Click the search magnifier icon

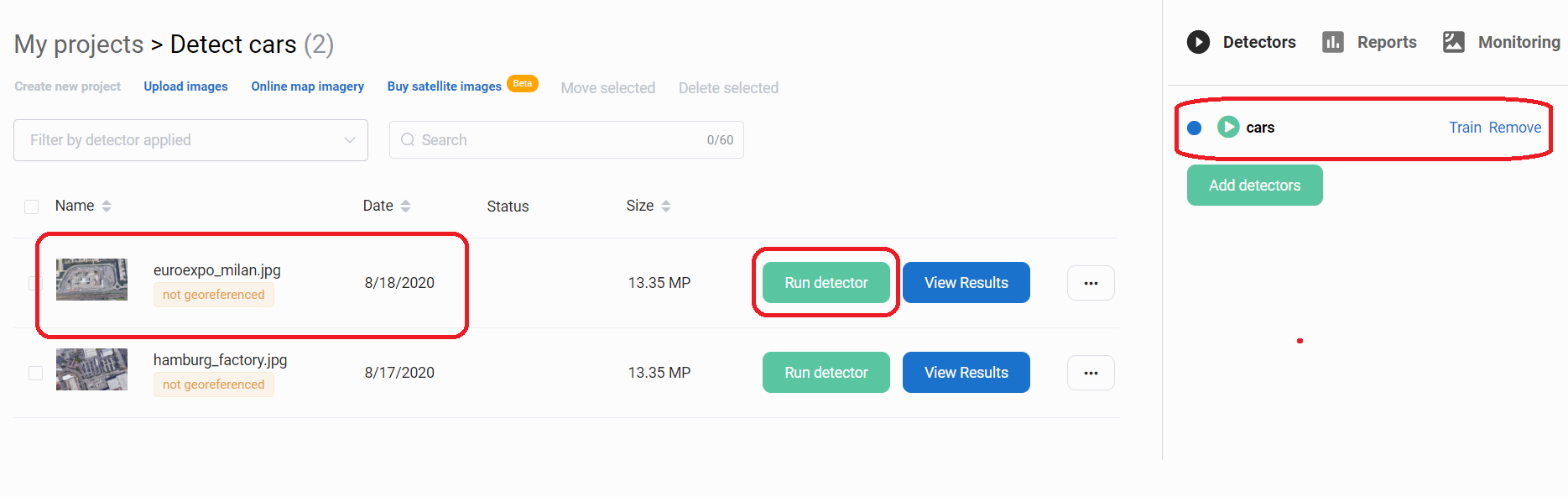tap(408, 140)
